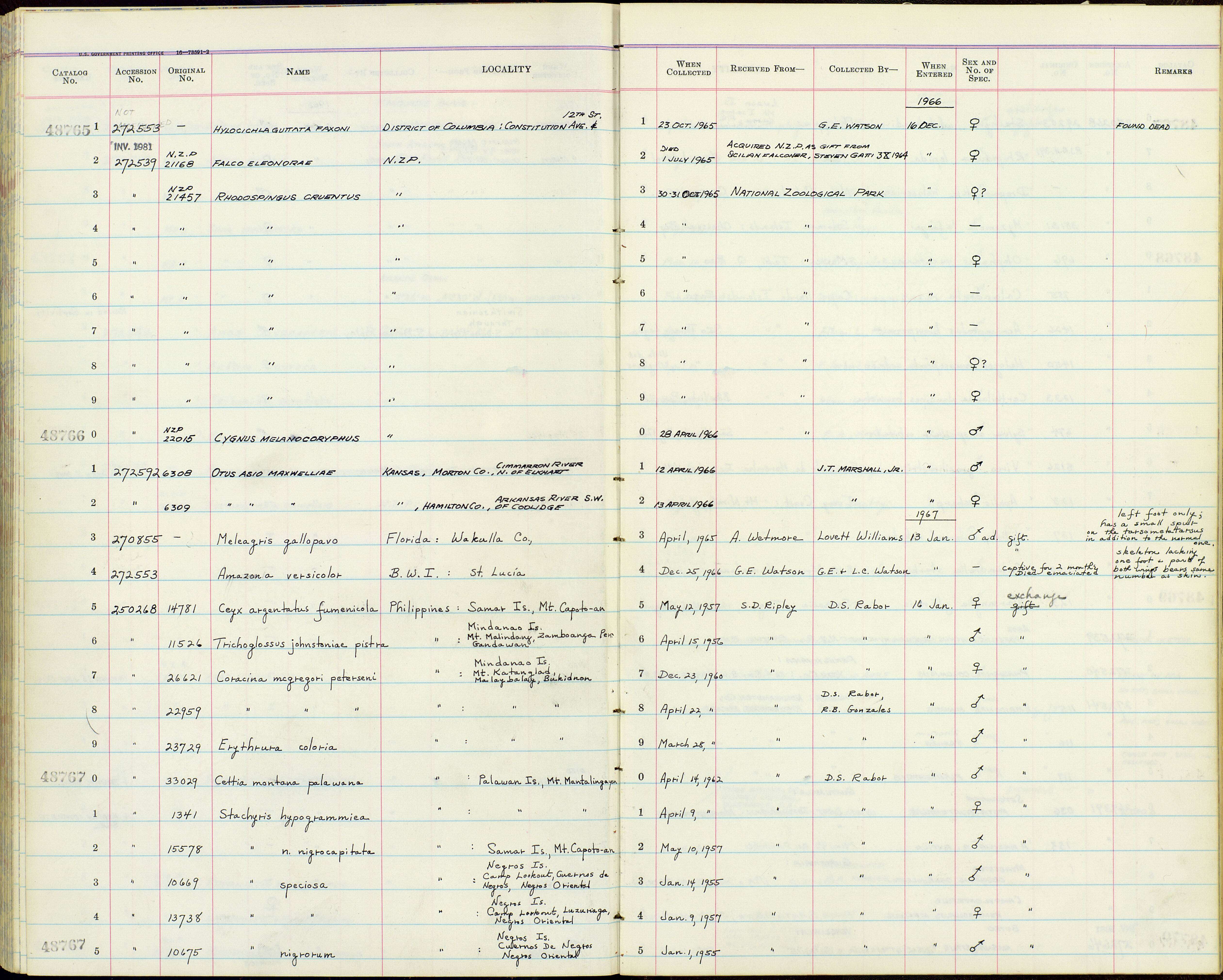Click collection date '23 Oct. 1965'
Screen dimensions: 1223x980
(x=687, y=125)
